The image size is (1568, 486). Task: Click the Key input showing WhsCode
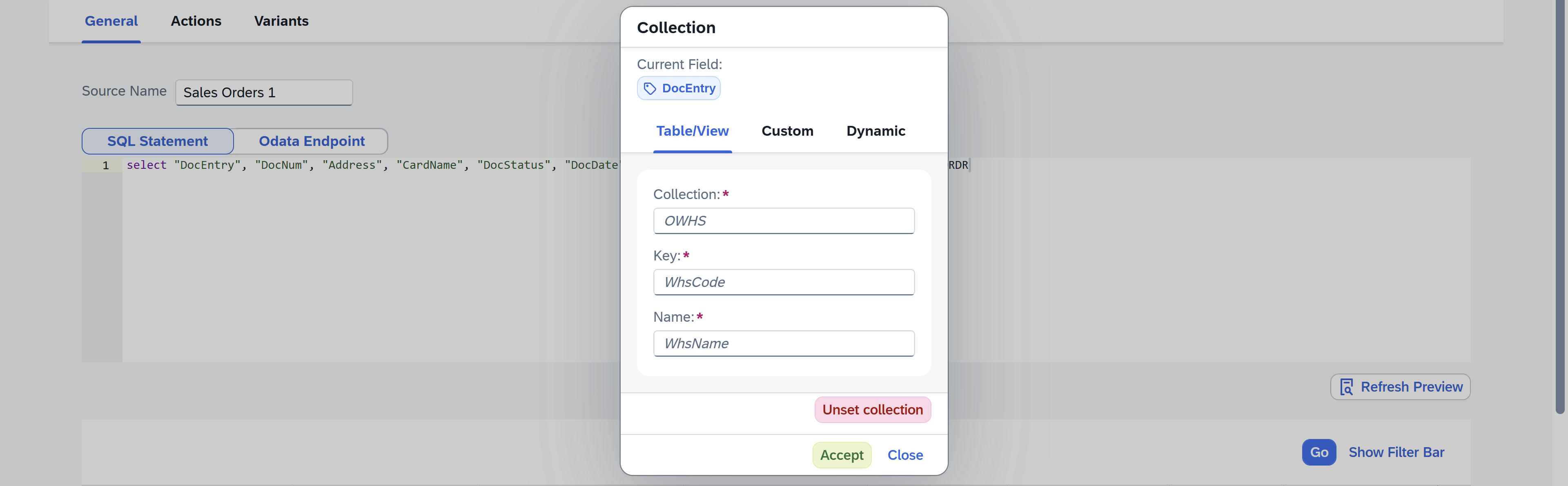coord(784,282)
